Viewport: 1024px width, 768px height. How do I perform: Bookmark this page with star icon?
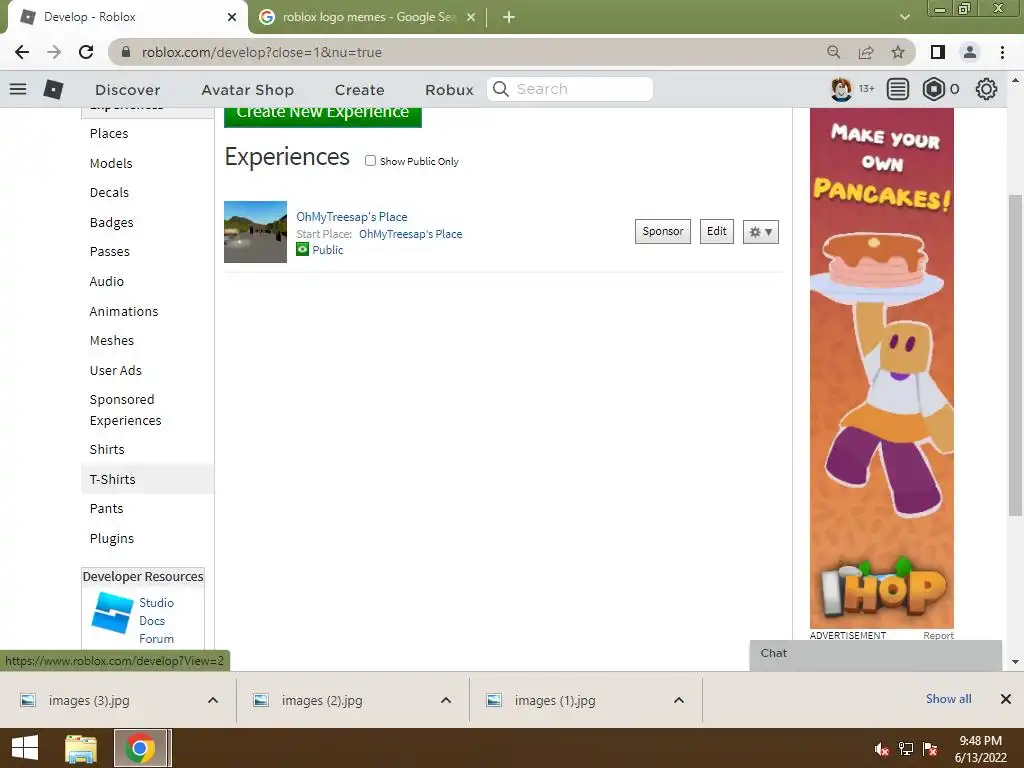point(898,52)
